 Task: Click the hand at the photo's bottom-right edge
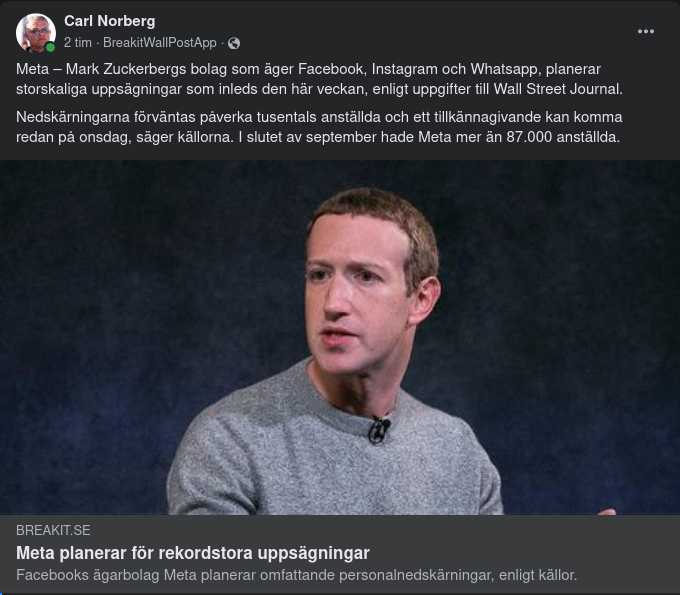click(606, 511)
